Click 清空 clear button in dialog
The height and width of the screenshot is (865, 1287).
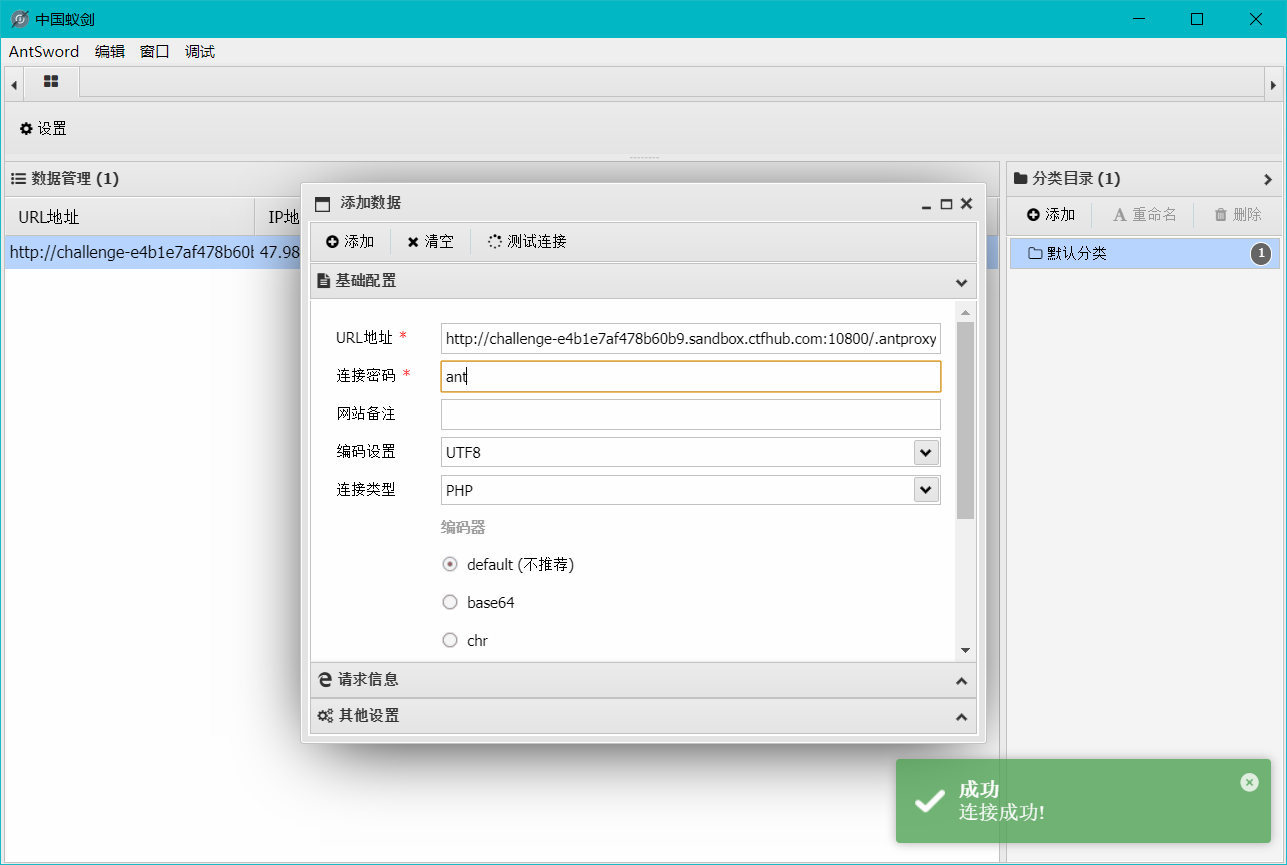click(430, 242)
